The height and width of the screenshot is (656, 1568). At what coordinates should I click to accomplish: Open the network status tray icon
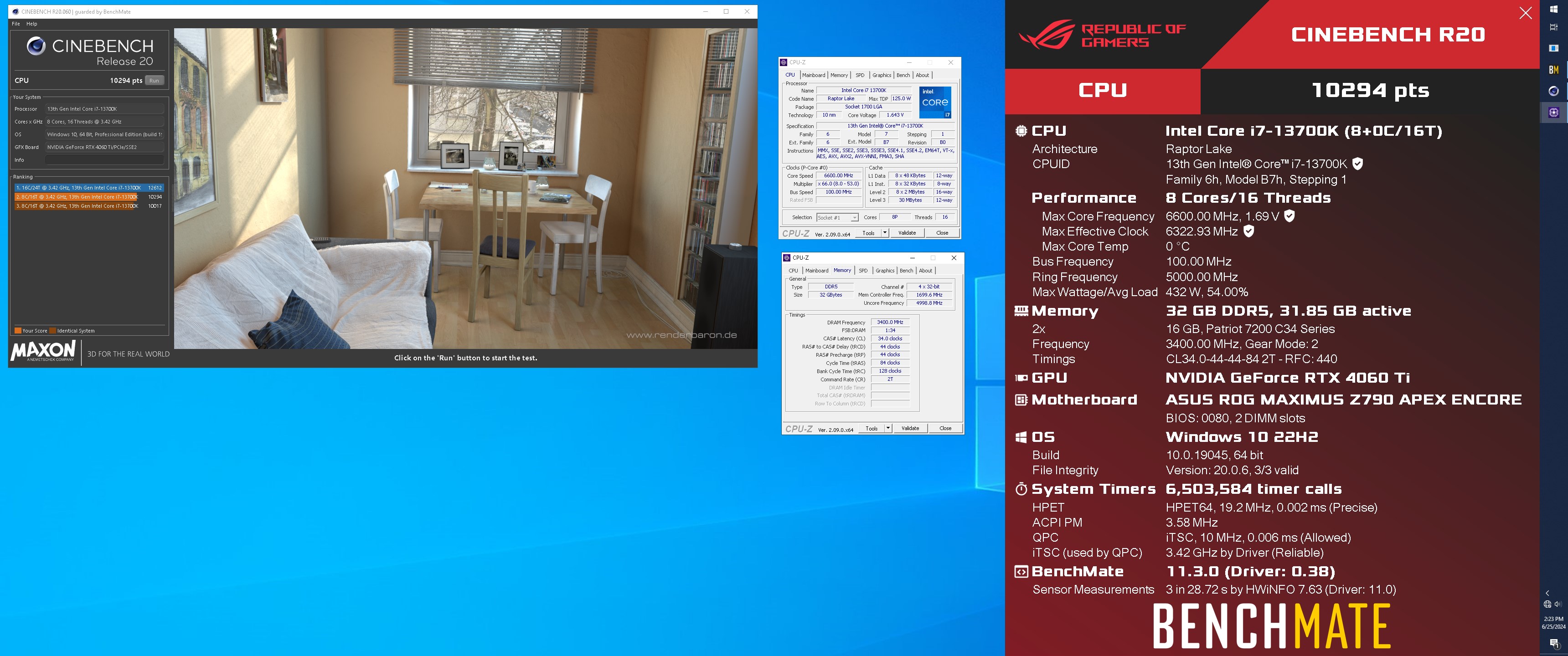1547,604
